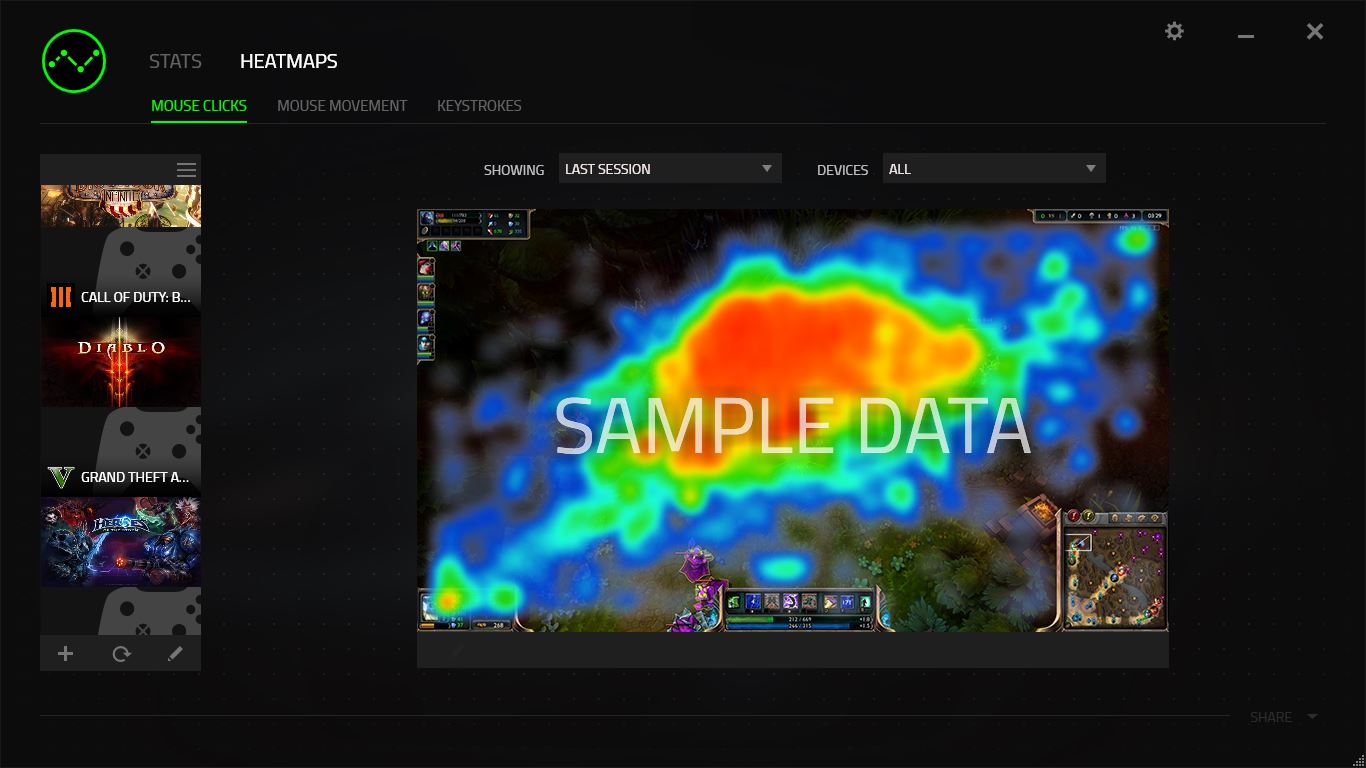Edit game list using pencil icon
Screen dimensions: 1366x768
coord(175,654)
